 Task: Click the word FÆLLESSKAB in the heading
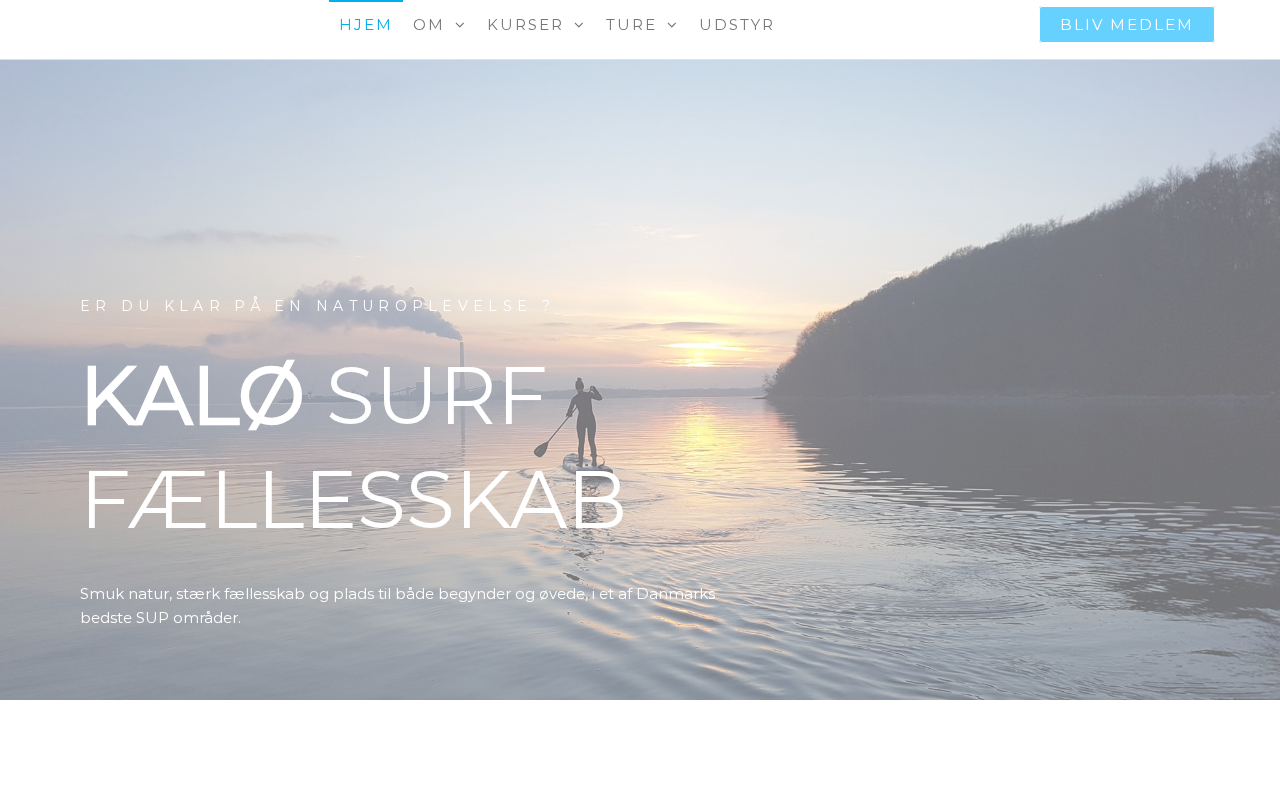point(354,499)
